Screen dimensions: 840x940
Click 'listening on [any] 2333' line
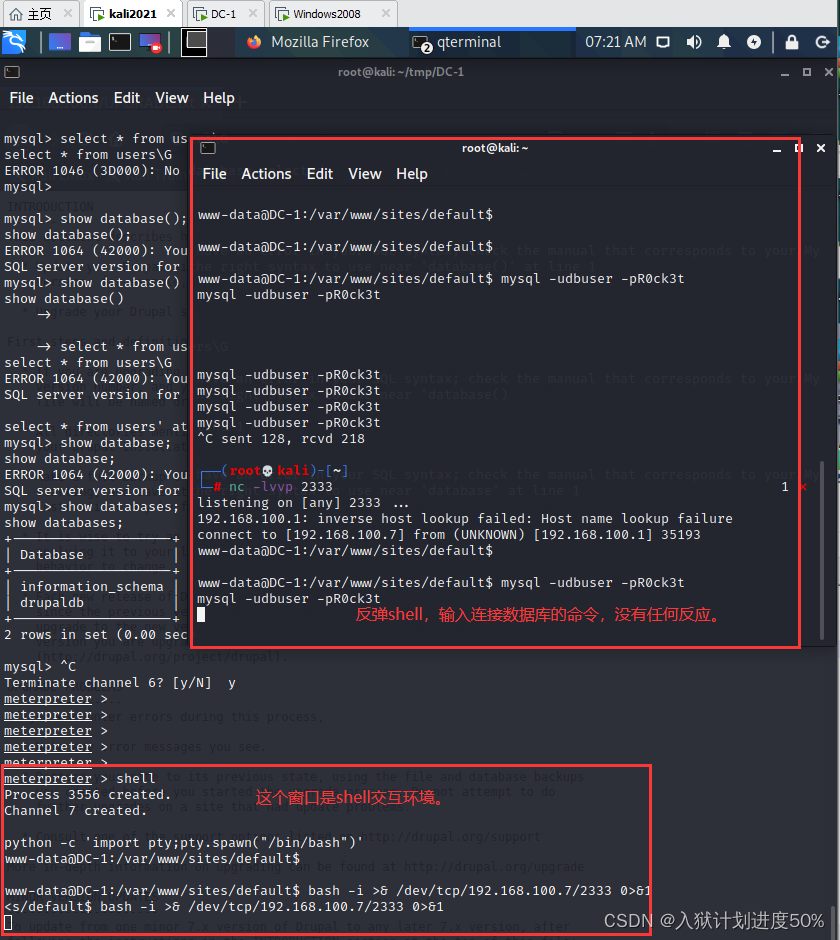pos(303,502)
